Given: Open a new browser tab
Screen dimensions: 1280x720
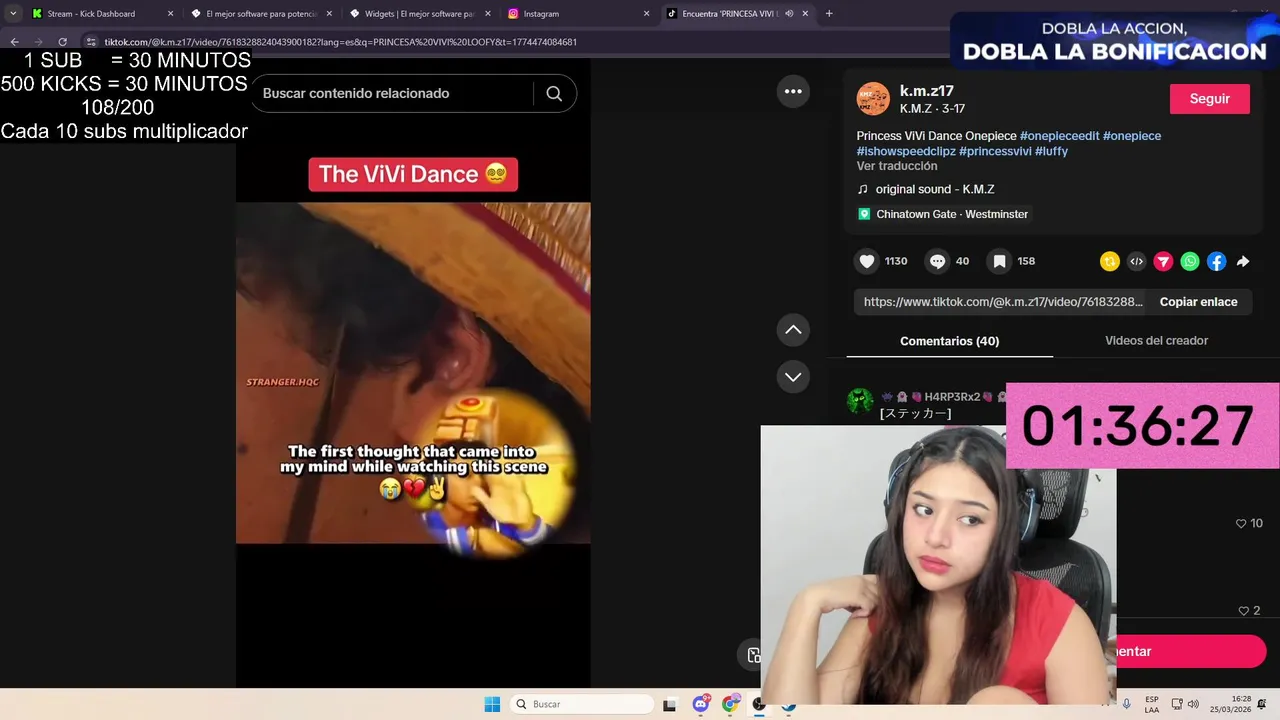Looking at the screenshot, I should pyautogui.click(x=829, y=14).
